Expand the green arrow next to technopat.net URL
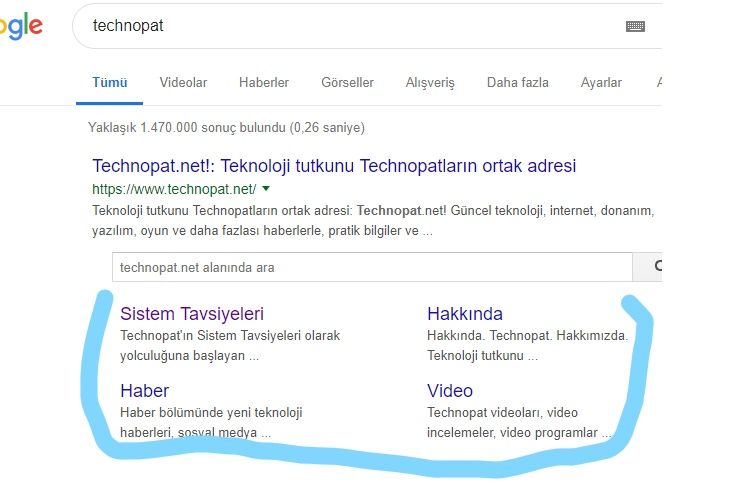This screenshot has height=488, width=744. (x=266, y=188)
